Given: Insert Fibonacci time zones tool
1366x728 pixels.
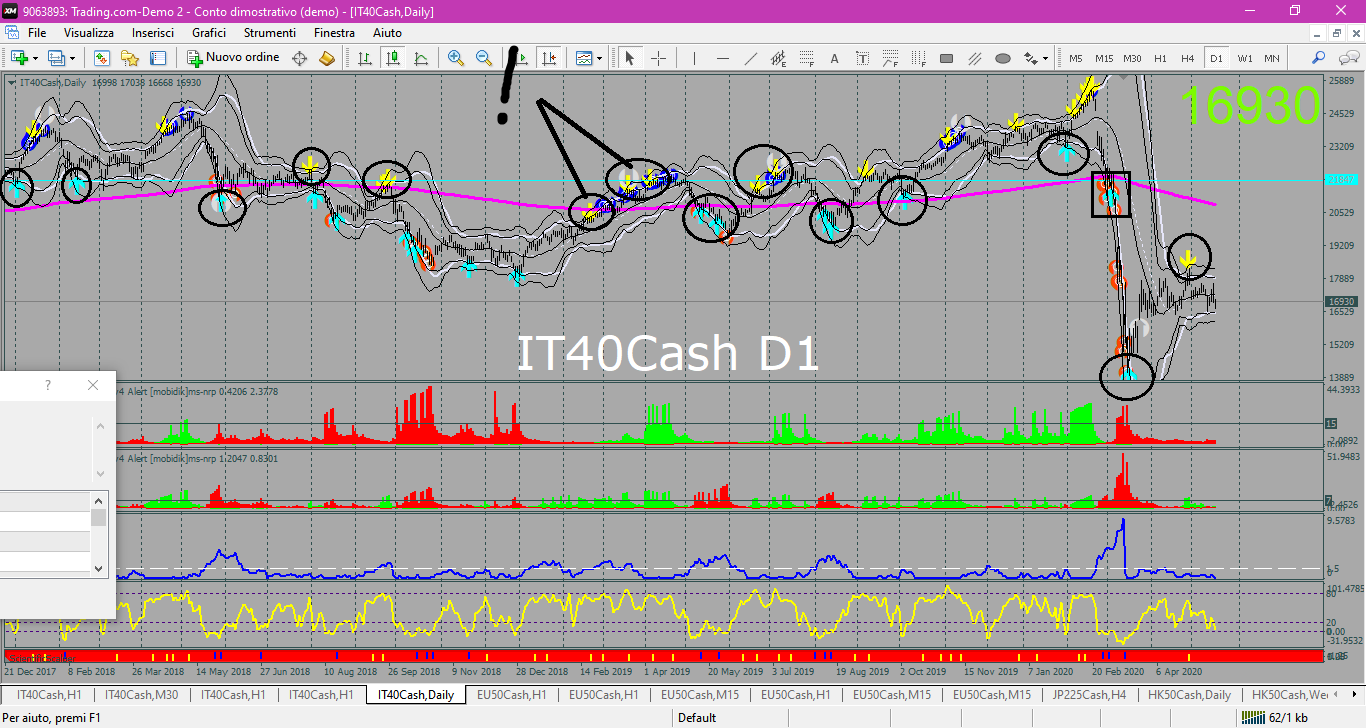Looking at the screenshot, I should tap(918, 58).
